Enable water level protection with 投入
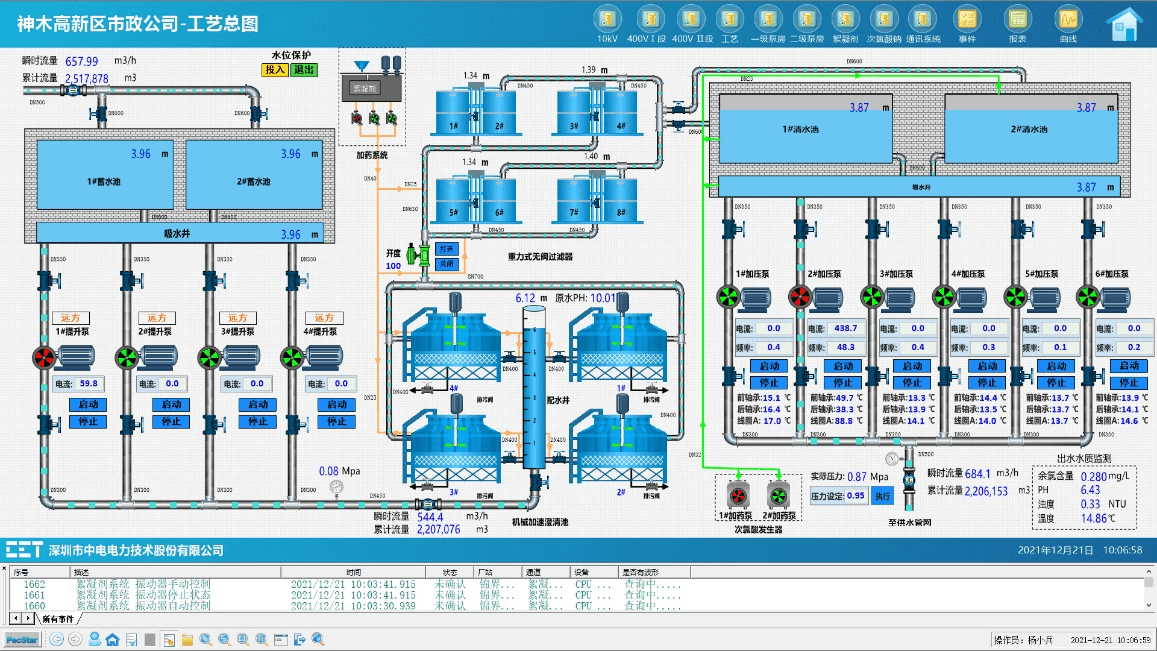1157x651 pixels. [275, 70]
